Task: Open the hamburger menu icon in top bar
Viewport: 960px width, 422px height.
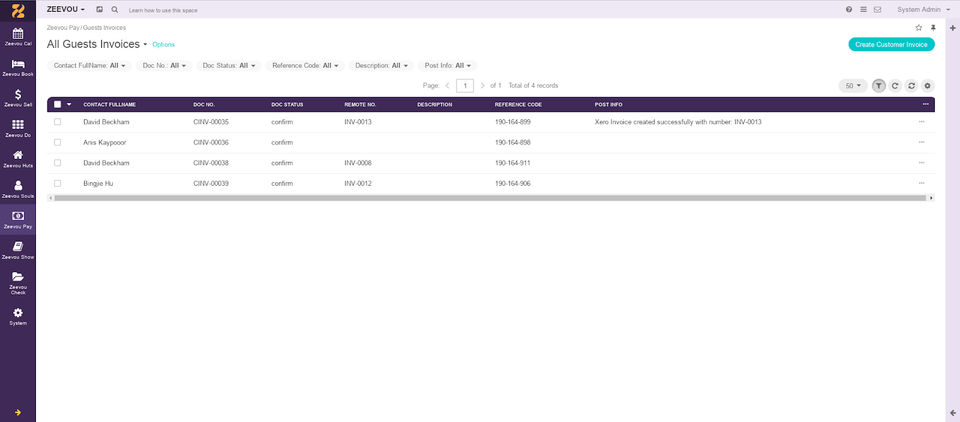Action: point(863,10)
